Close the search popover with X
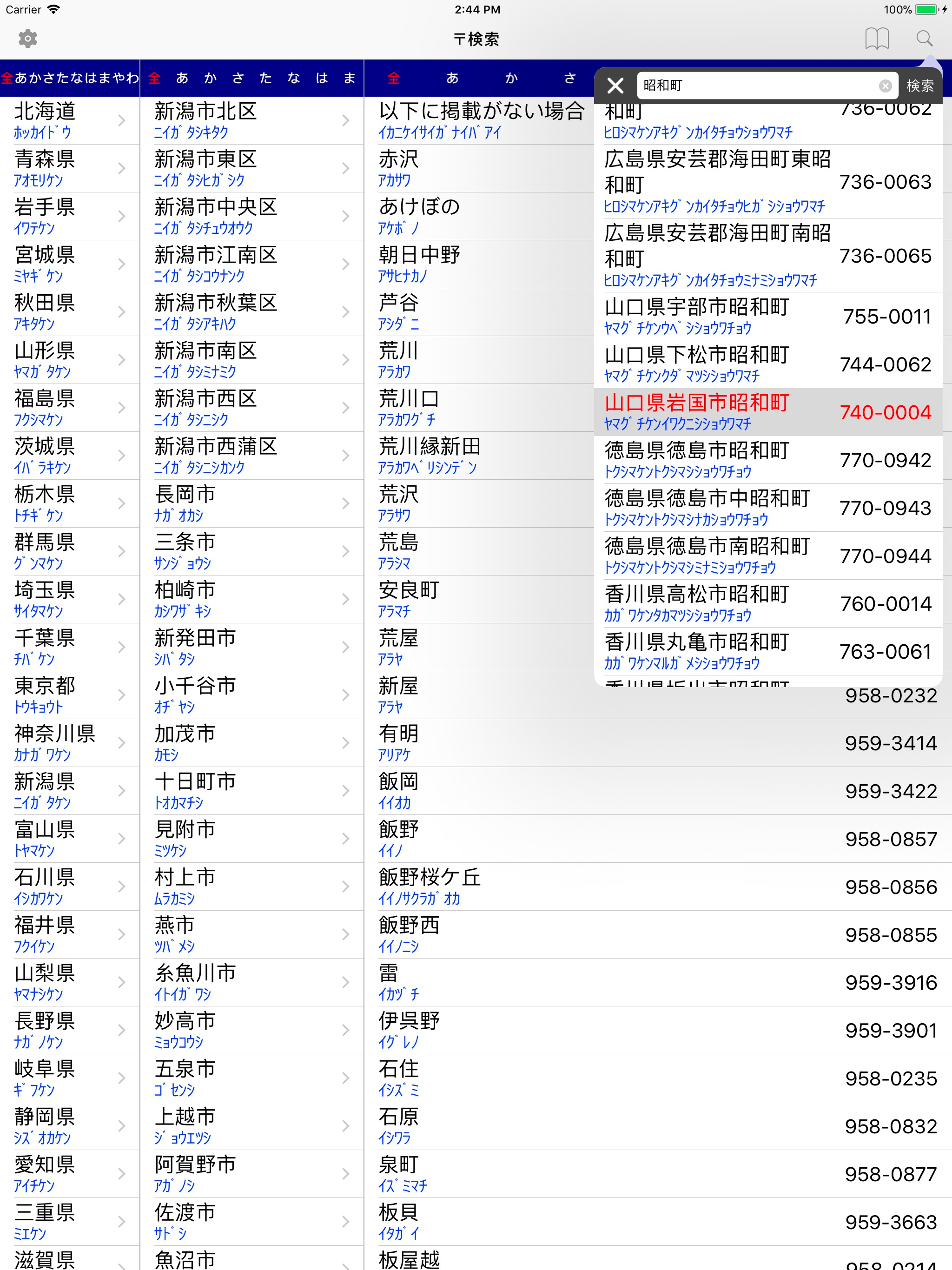This screenshot has width=952, height=1270. tap(615, 86)
